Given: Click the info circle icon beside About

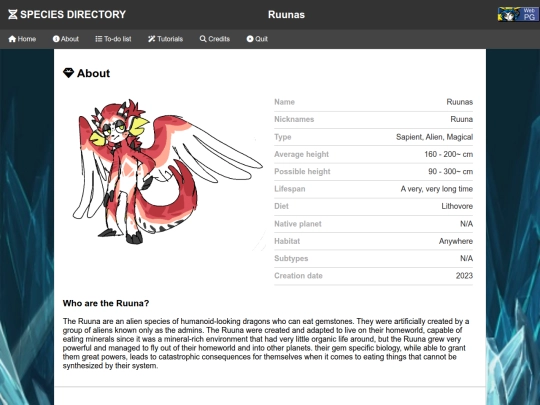Looking at the screenshot, I should 56,39.
